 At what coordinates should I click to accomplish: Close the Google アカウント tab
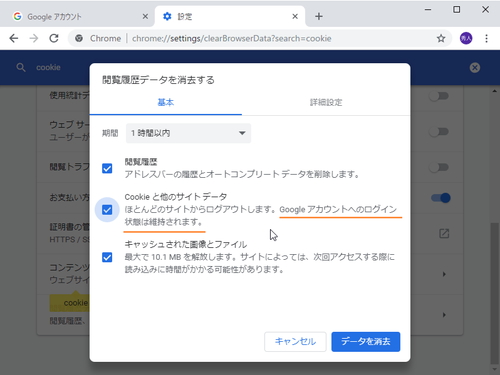point(145,16)
